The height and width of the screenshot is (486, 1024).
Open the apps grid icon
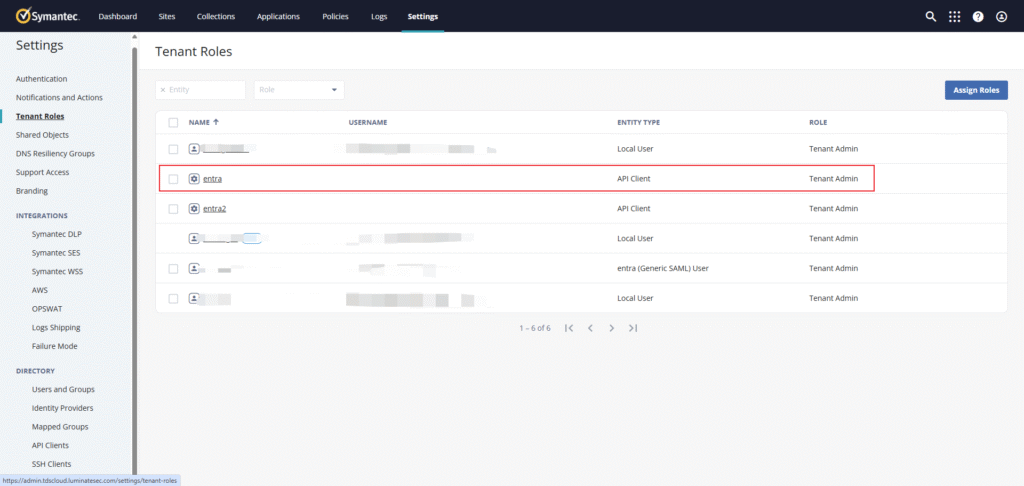pos(954,17)
